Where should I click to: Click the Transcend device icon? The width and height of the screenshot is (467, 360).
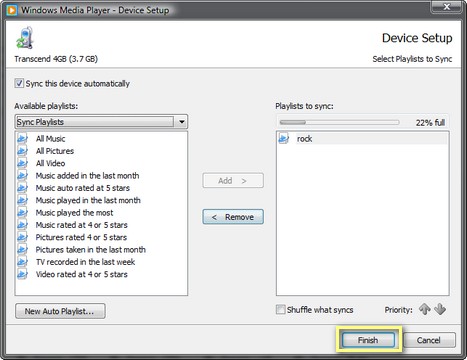pyautogui.click(x=25, y=38)
